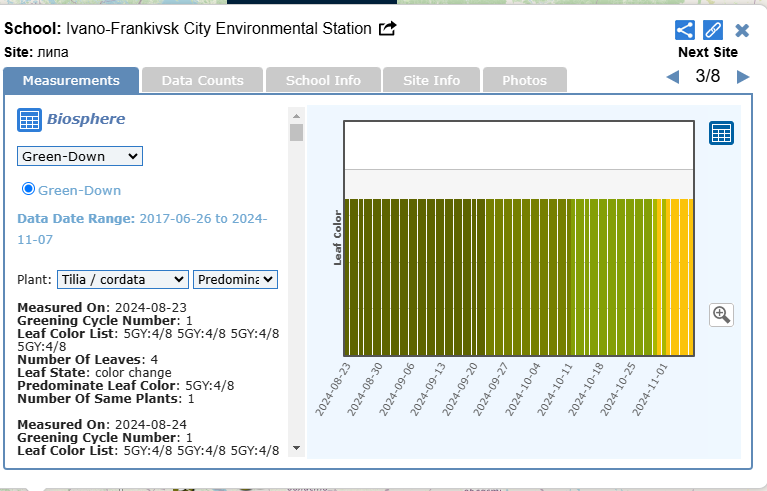Open the Green-Down protocol dropdown

coord(80,156)
